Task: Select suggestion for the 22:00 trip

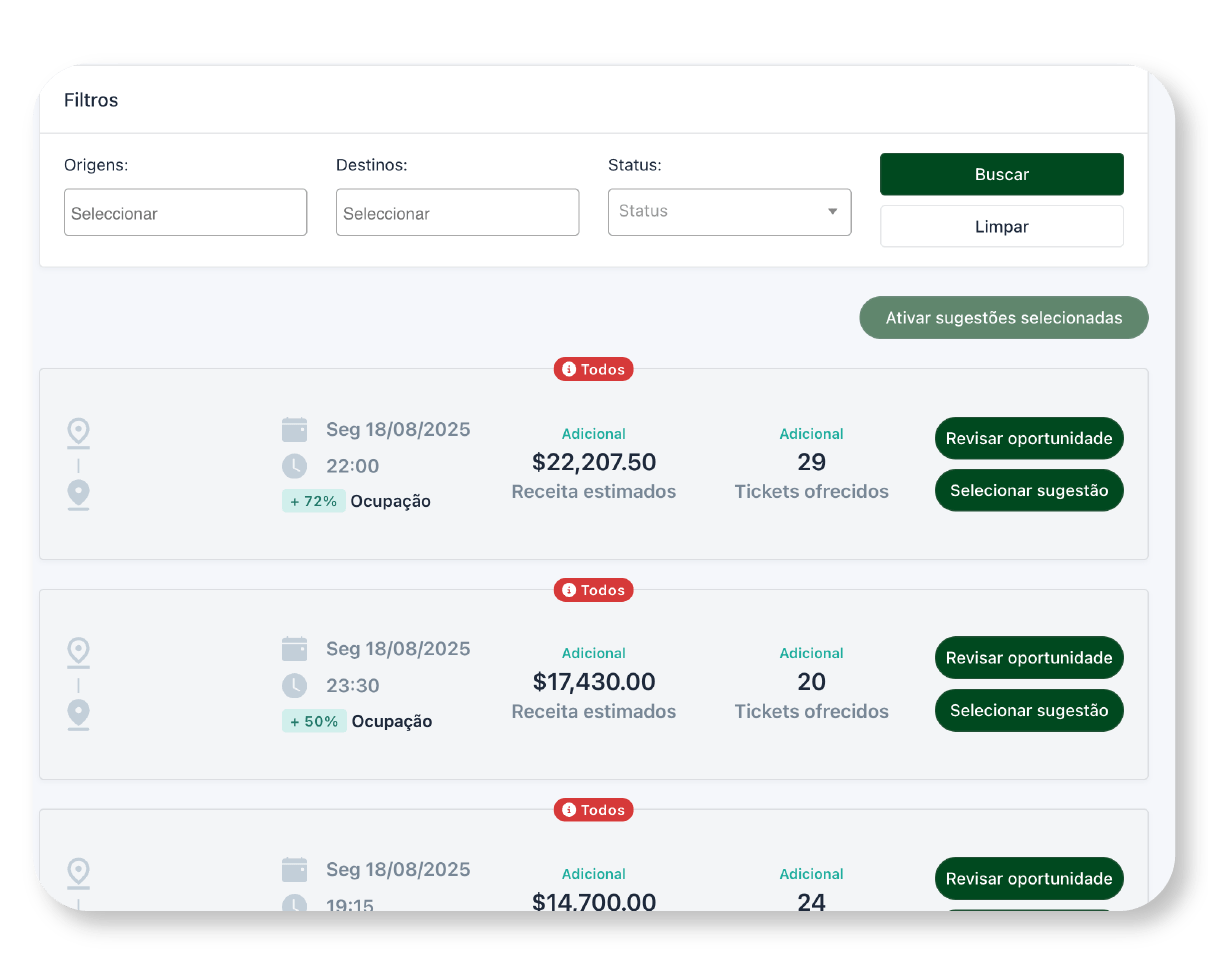Action: pos(1029,491)
